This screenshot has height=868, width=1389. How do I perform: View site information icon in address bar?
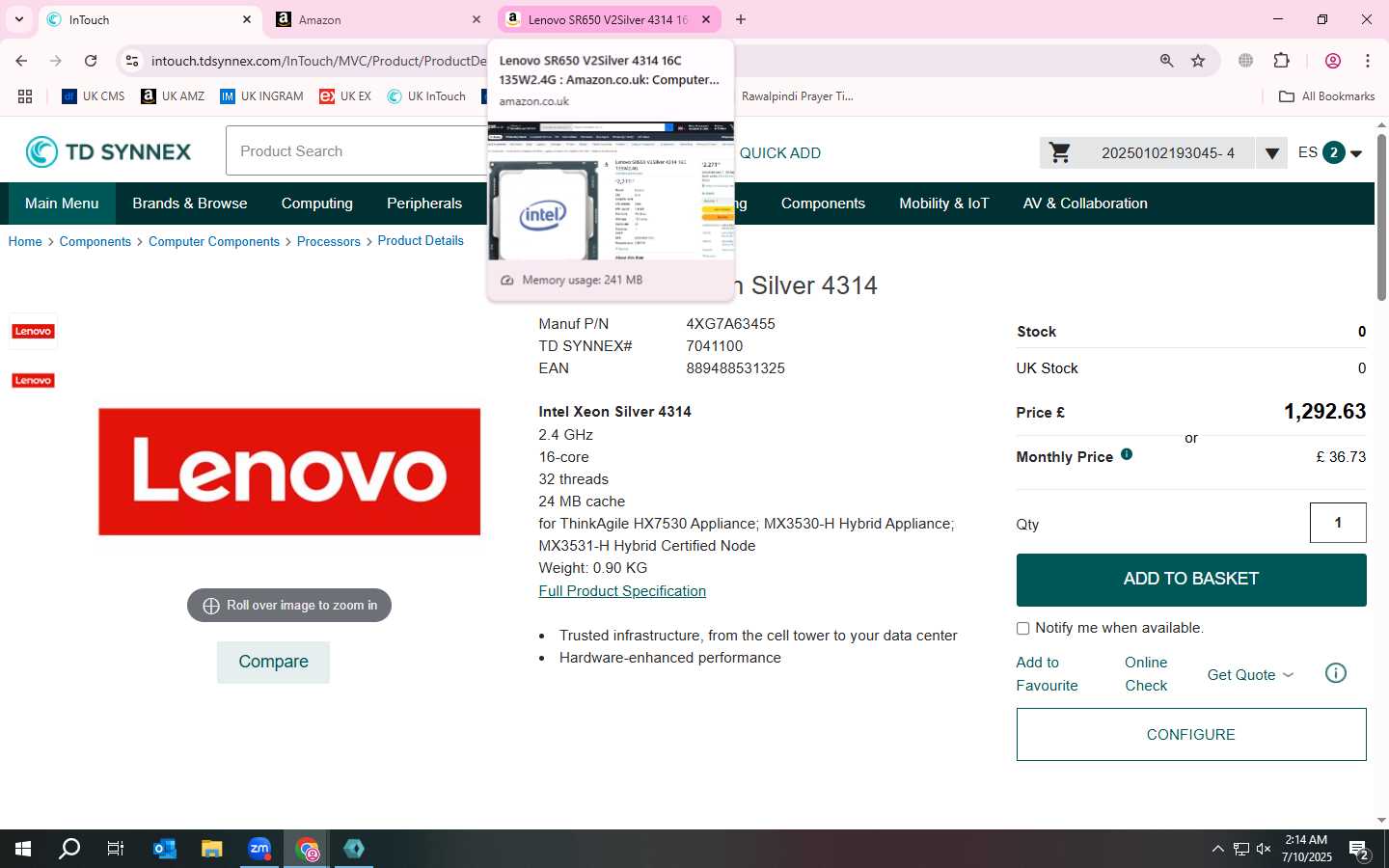(x=132, y=61)
